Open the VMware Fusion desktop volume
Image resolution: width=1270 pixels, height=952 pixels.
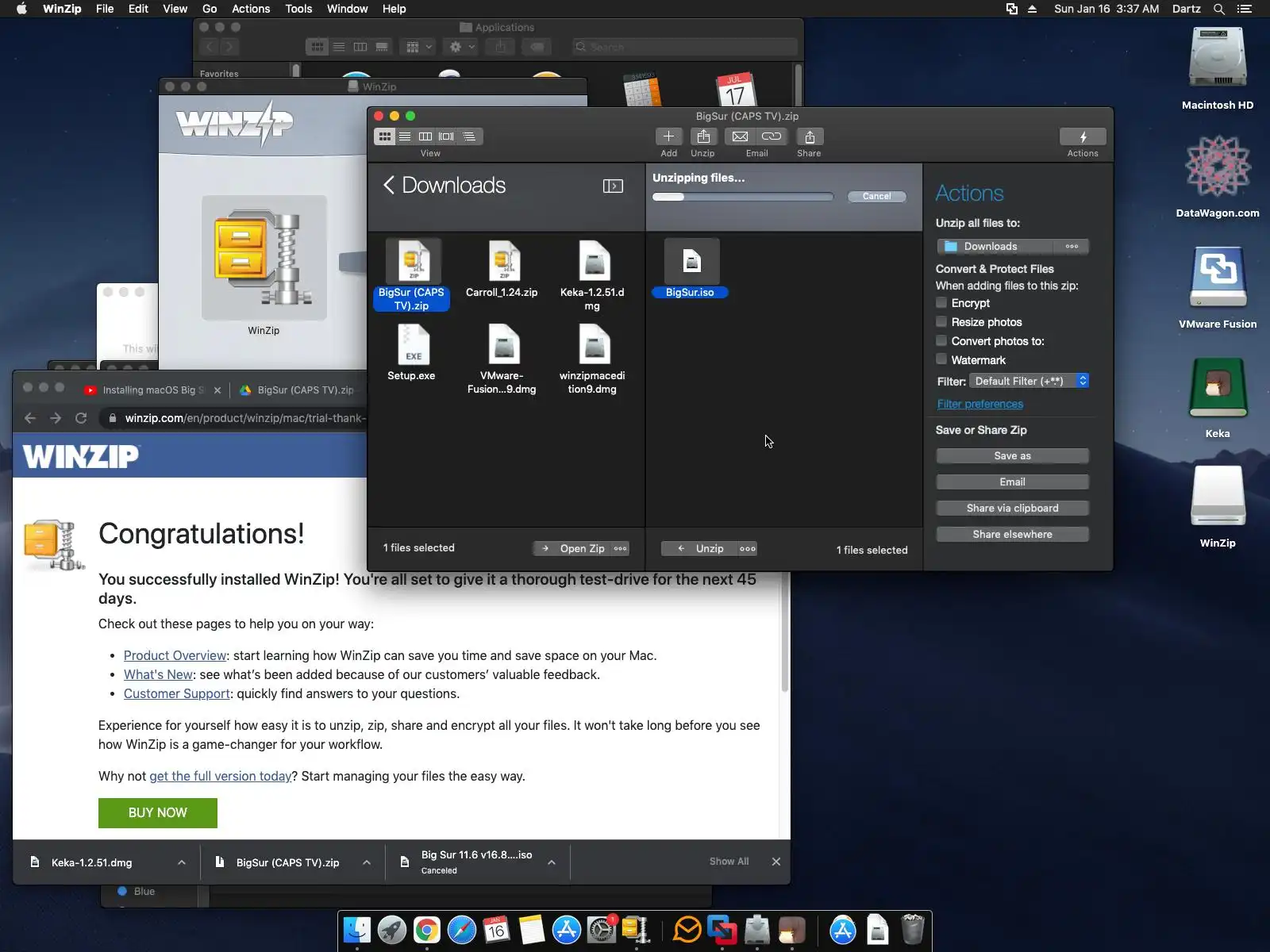coord(1218,288)
